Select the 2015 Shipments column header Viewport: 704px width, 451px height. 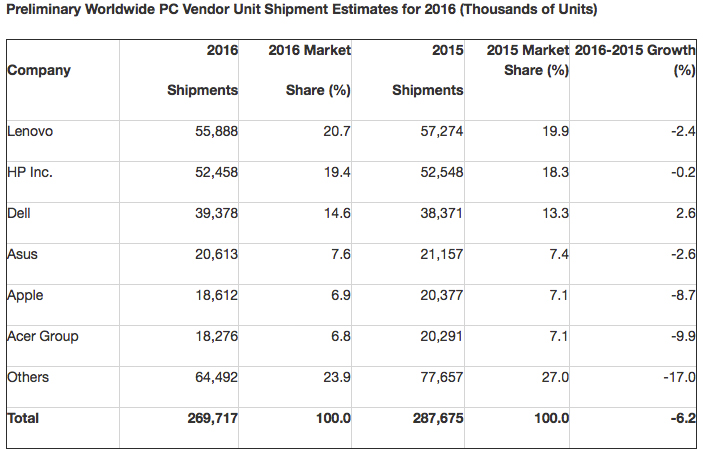(428, 70)
